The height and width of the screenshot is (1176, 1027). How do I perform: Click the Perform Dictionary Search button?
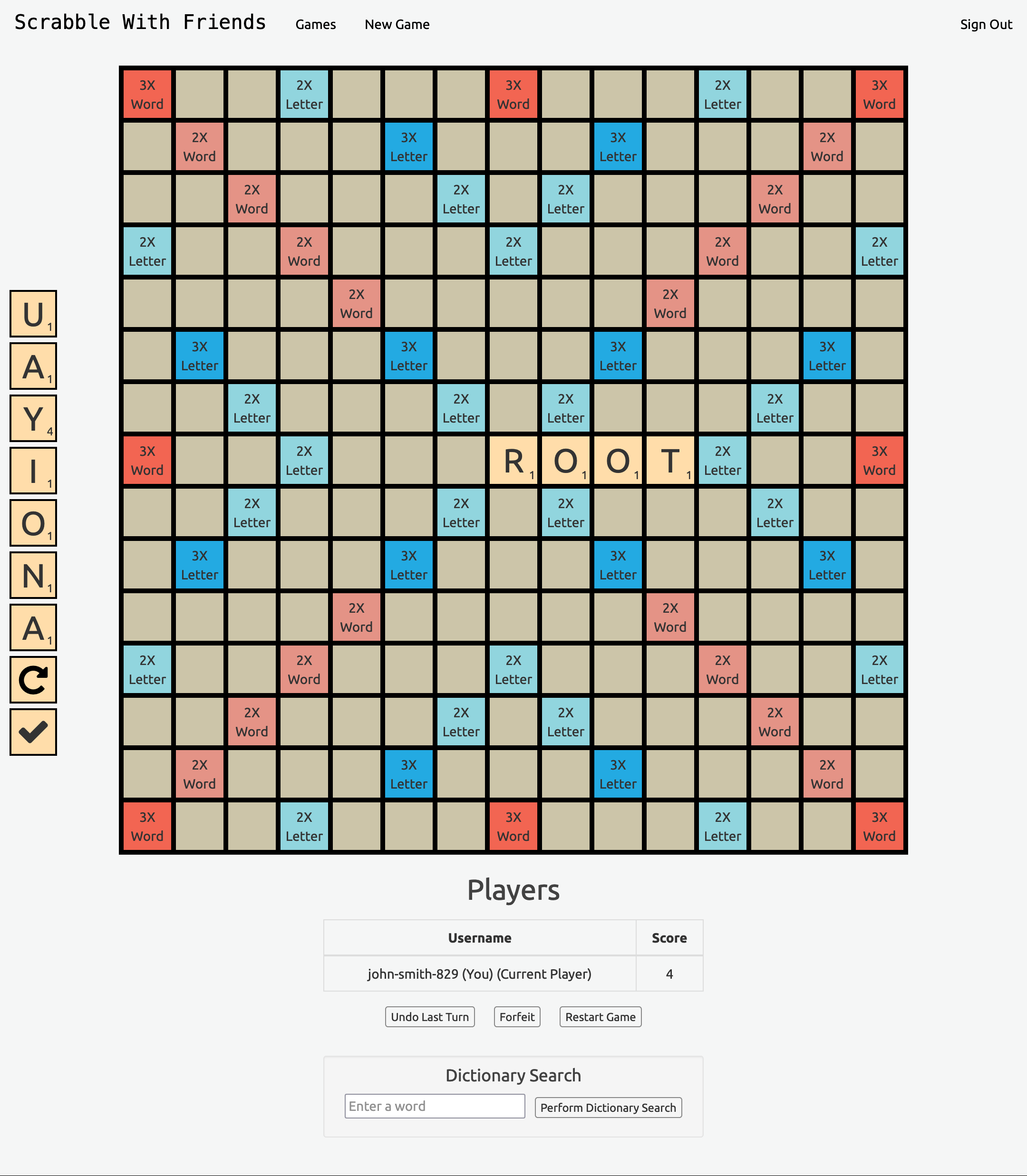pyautogui.click(x=608, y=1107)
